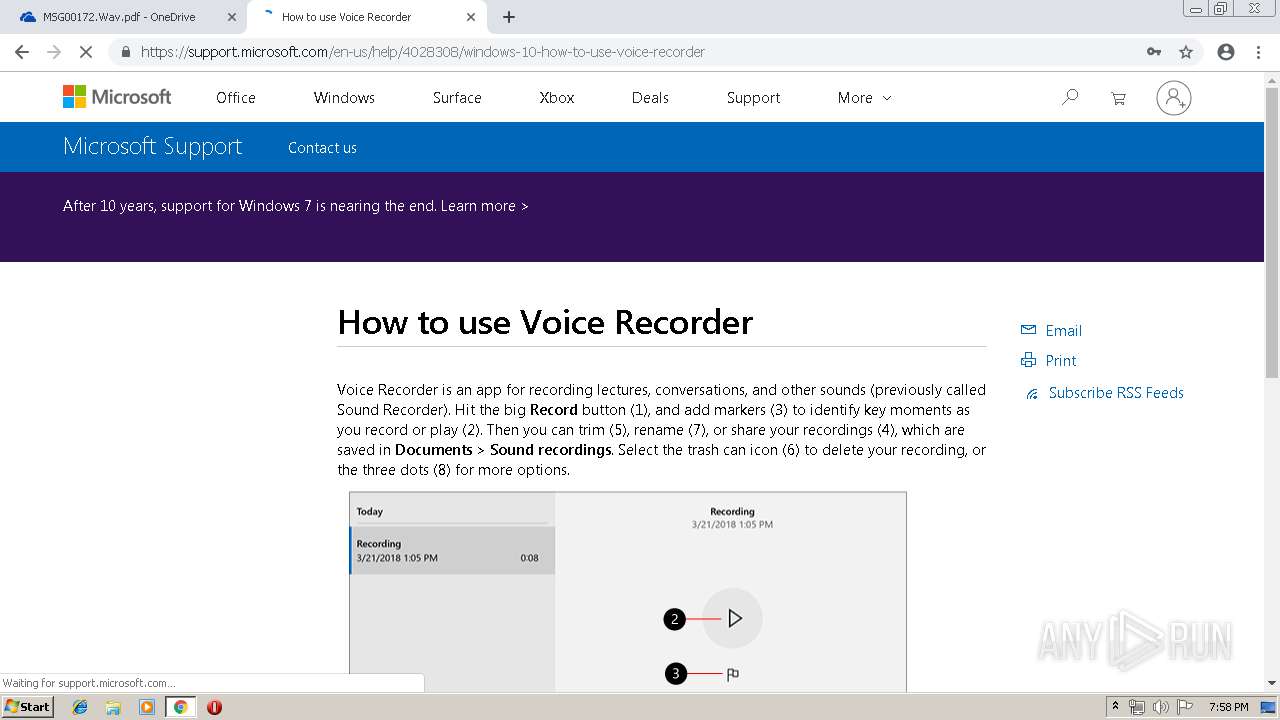Click the red Opera taskbar icon
The width and height of the screenshot is (1280, 720).
(214, 707)
